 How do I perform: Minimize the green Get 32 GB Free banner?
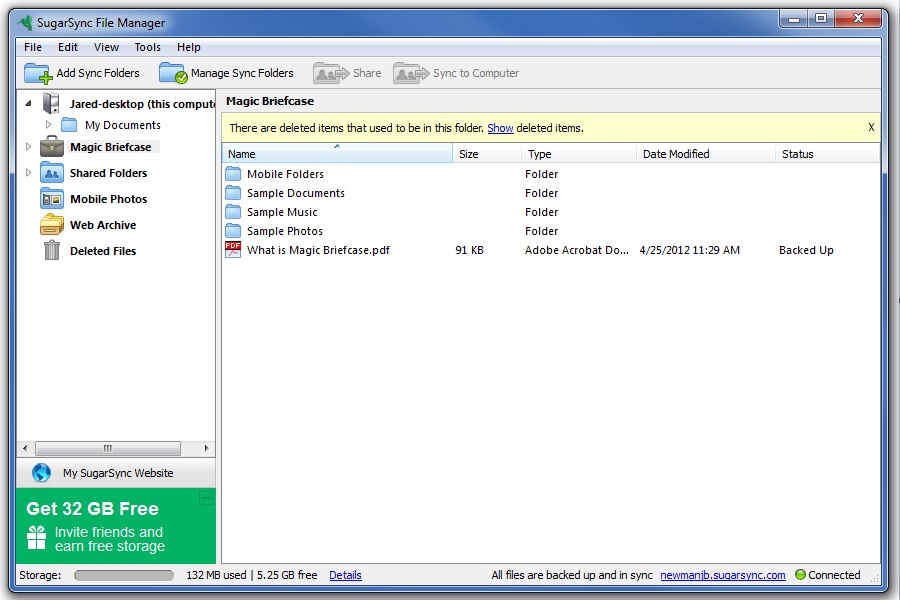[205, 497]
